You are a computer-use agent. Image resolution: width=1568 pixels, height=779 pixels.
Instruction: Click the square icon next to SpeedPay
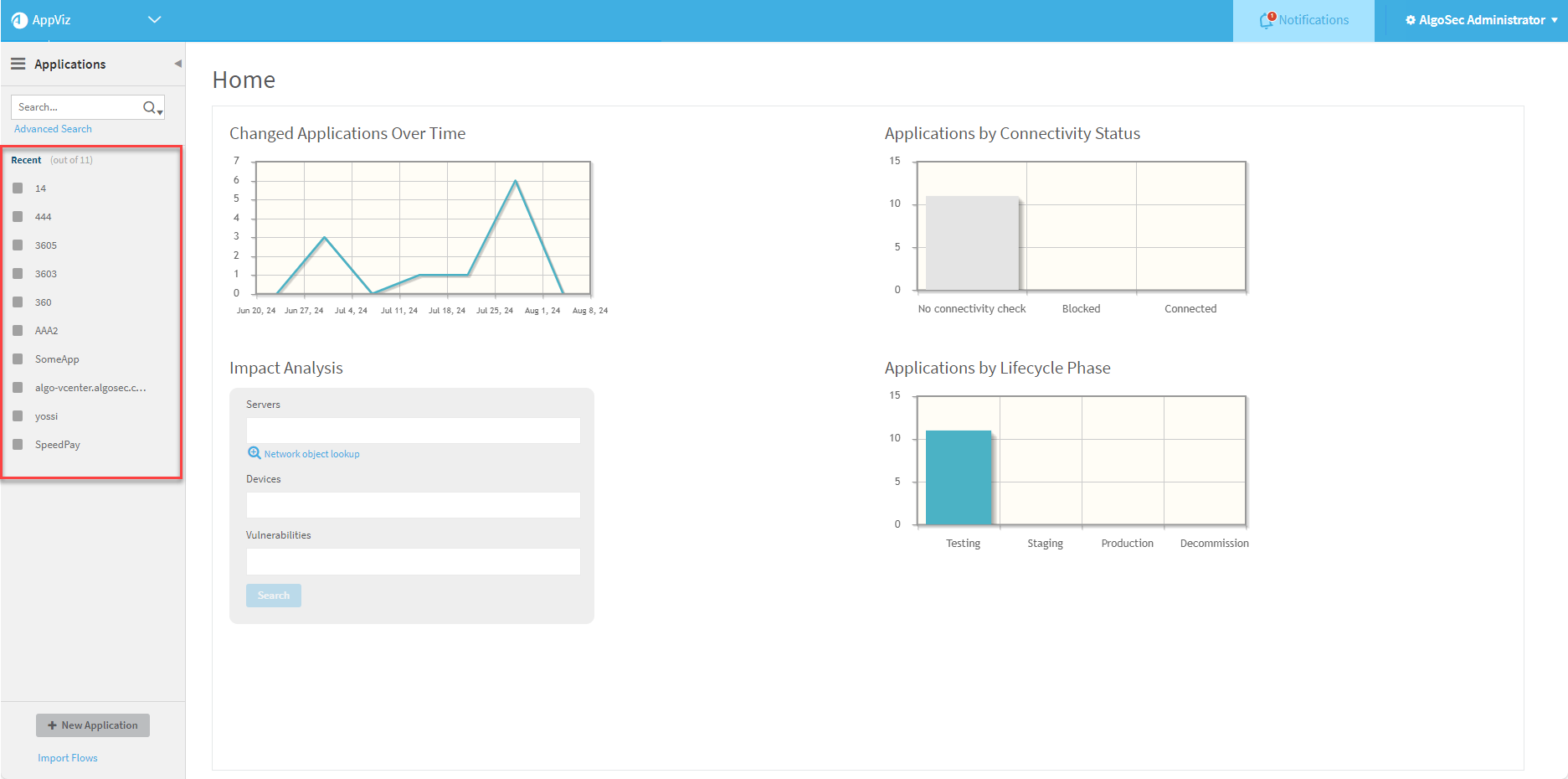pos(18,445)
